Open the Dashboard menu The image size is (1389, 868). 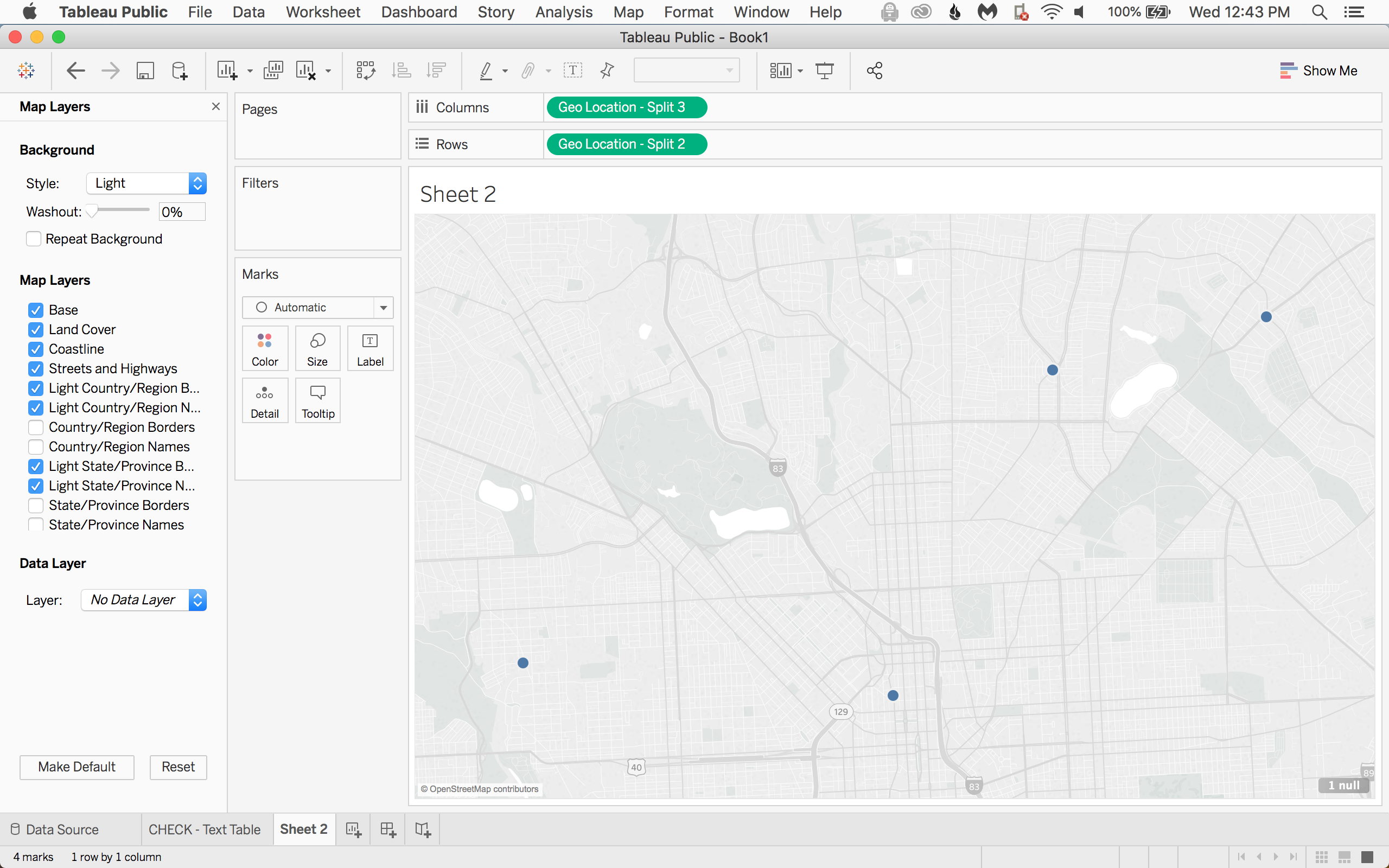coord(419,12)
